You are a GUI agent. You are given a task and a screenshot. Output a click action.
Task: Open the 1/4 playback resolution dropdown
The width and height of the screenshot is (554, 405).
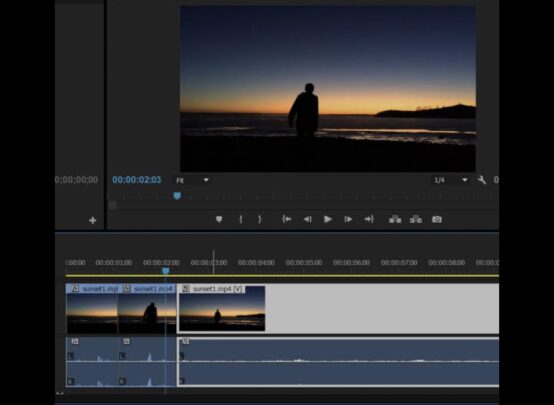pyautogui.click(x=451, y=180)
